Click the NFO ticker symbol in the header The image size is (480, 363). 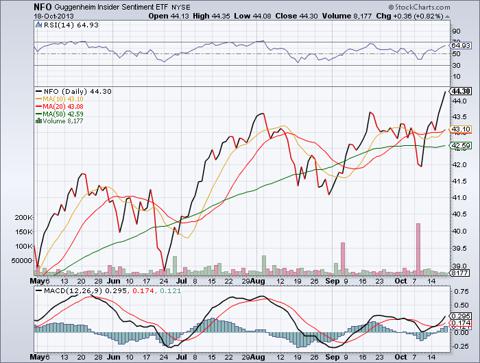(43, 7)
